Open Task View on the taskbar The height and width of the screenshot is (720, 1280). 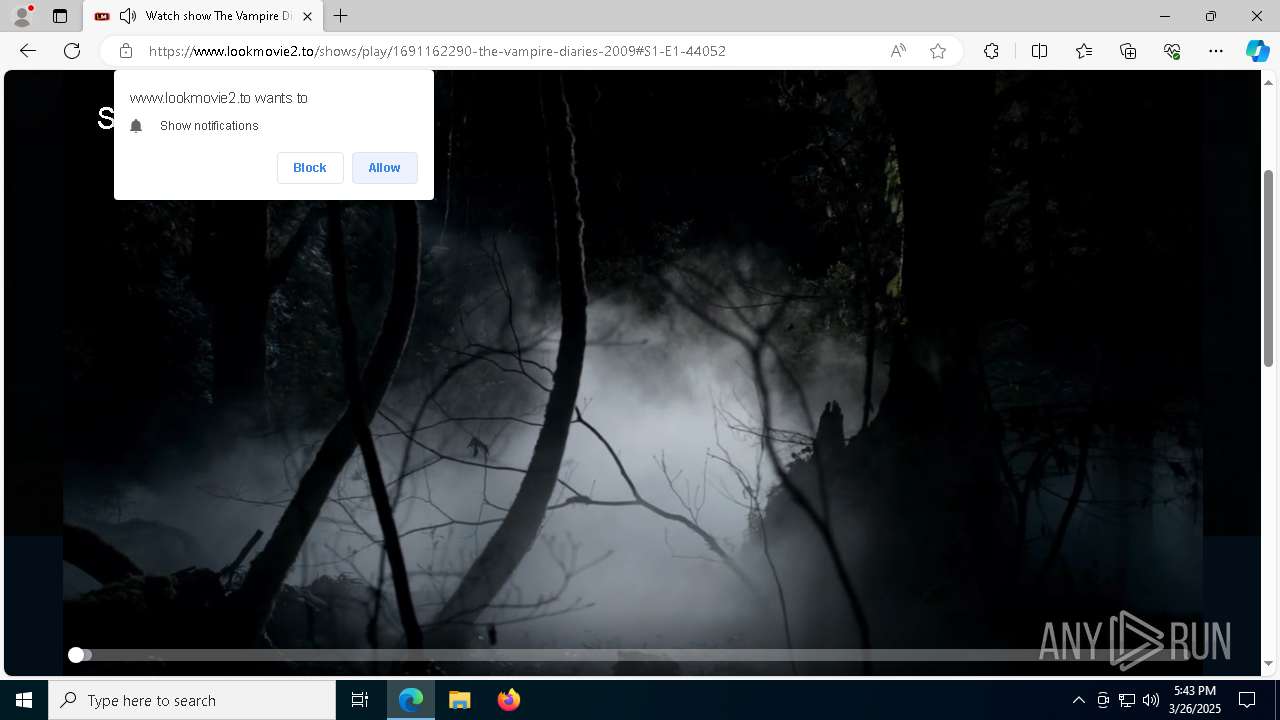360,700
